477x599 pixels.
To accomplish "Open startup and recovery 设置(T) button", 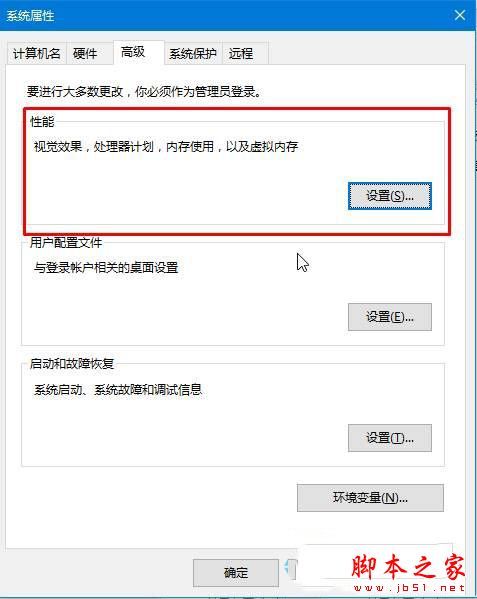I will click(x=390, y=438).
